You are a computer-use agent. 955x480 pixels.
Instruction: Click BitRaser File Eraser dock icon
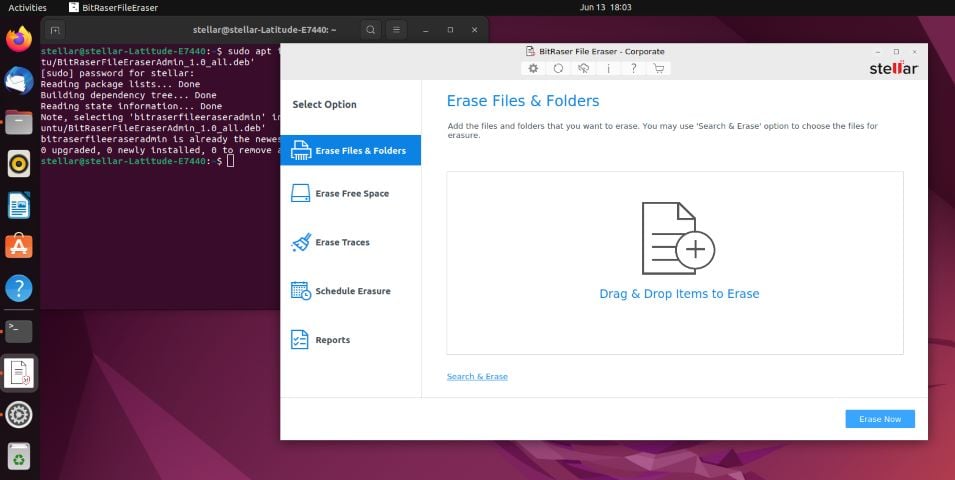(19, 373)
